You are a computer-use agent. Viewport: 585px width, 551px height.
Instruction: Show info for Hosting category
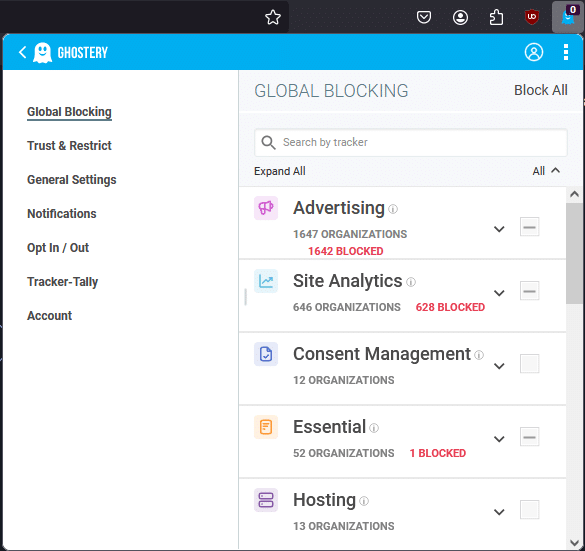click(x=364, y=501)
